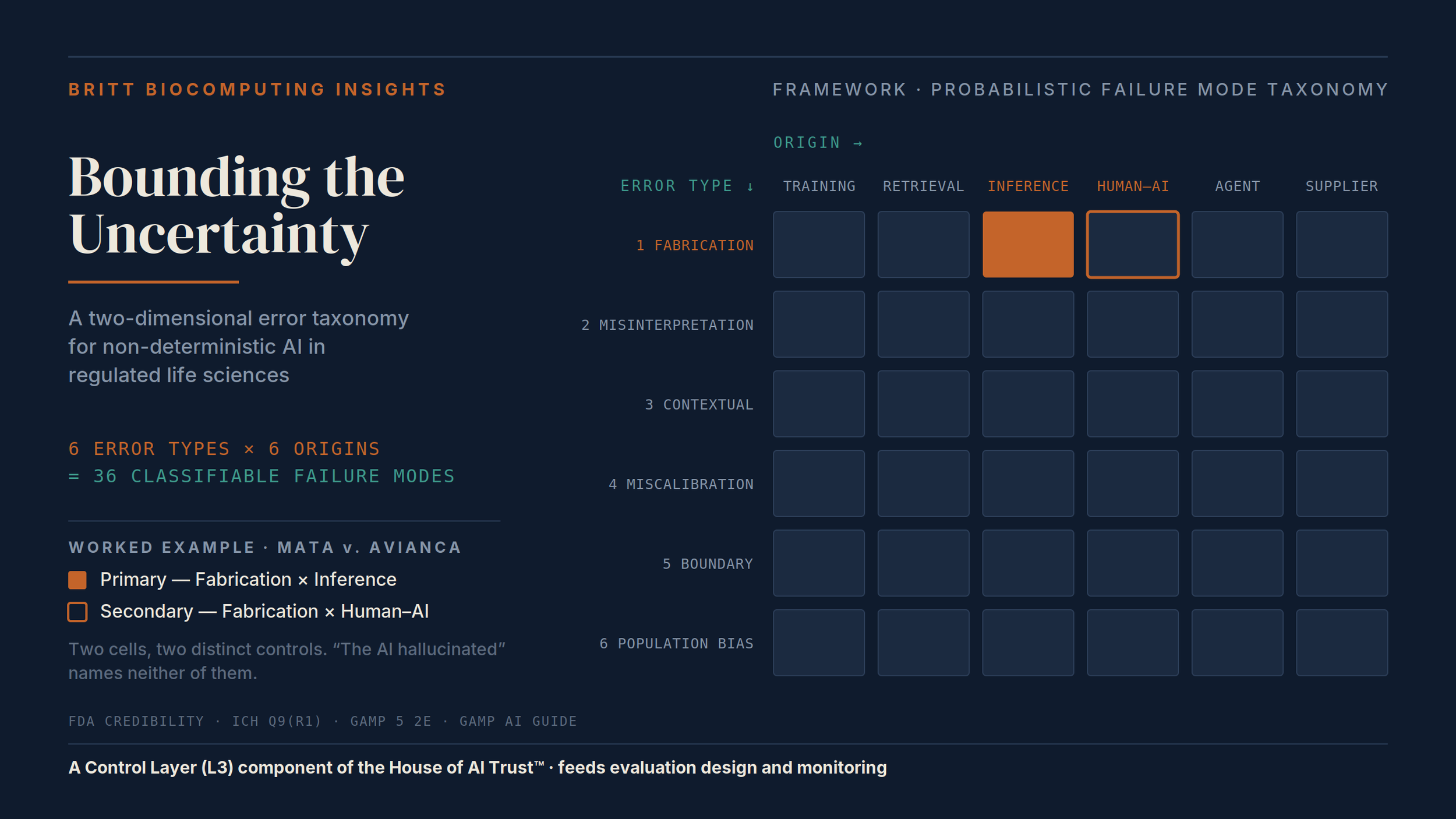
Task: Click the INFERENCE column header
Action: click(x=1028, y=186)
